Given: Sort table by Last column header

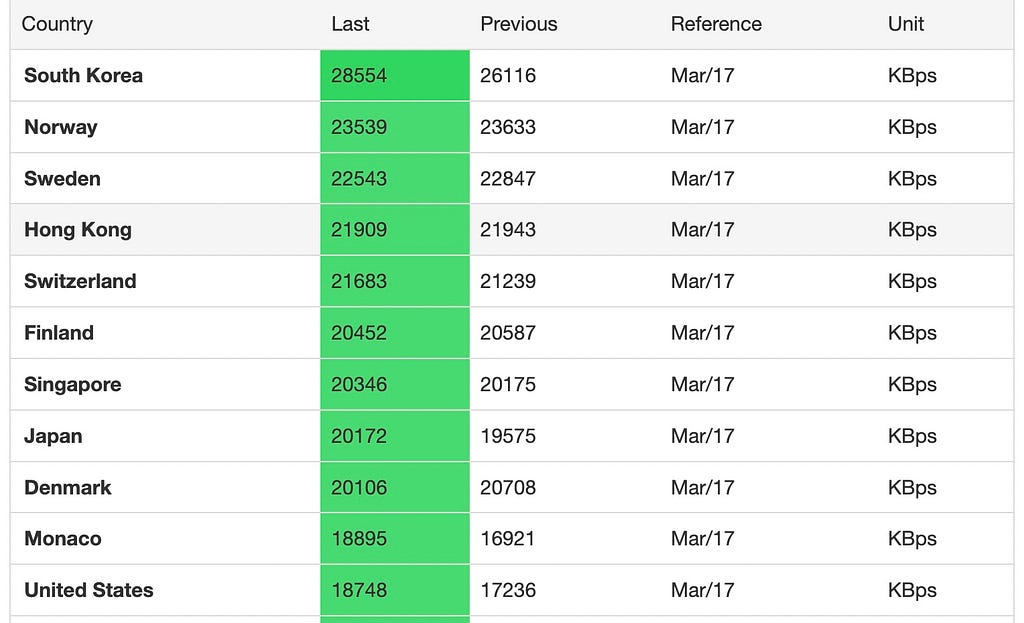Looking at the screenshot, I should click(350, 24).
